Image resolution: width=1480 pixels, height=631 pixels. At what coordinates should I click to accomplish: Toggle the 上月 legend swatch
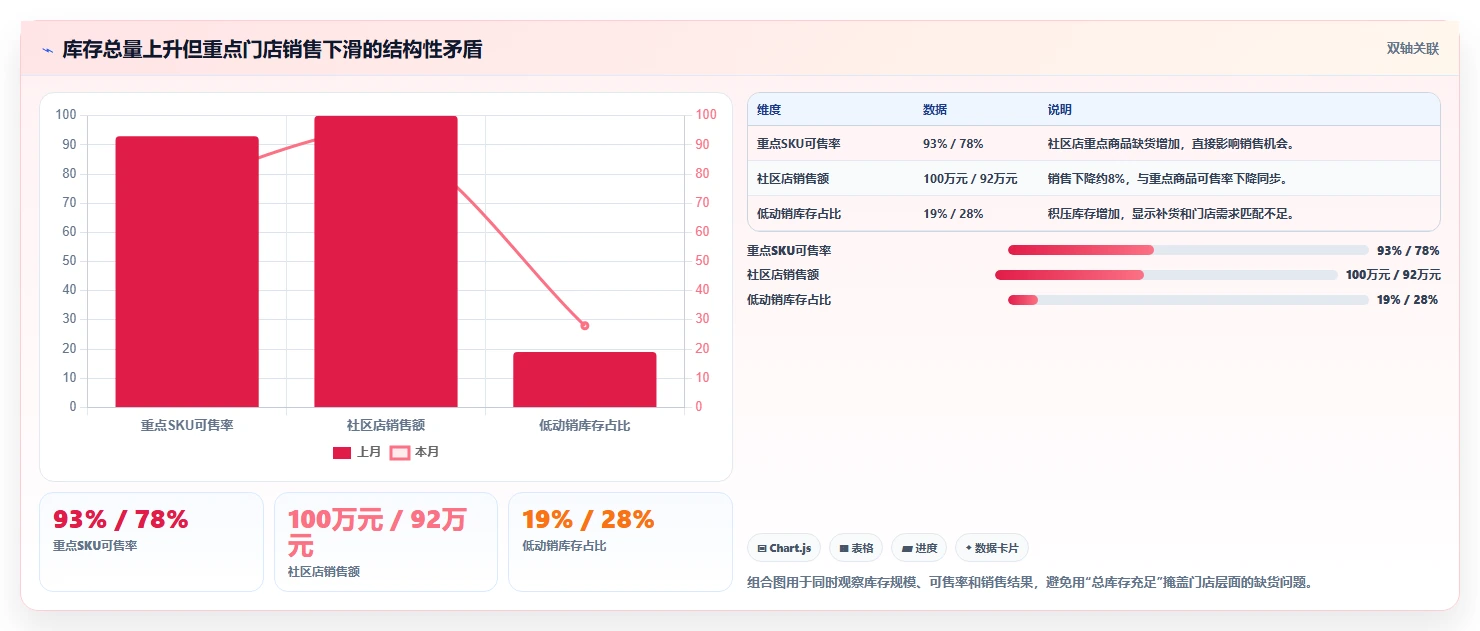[342, 453]
